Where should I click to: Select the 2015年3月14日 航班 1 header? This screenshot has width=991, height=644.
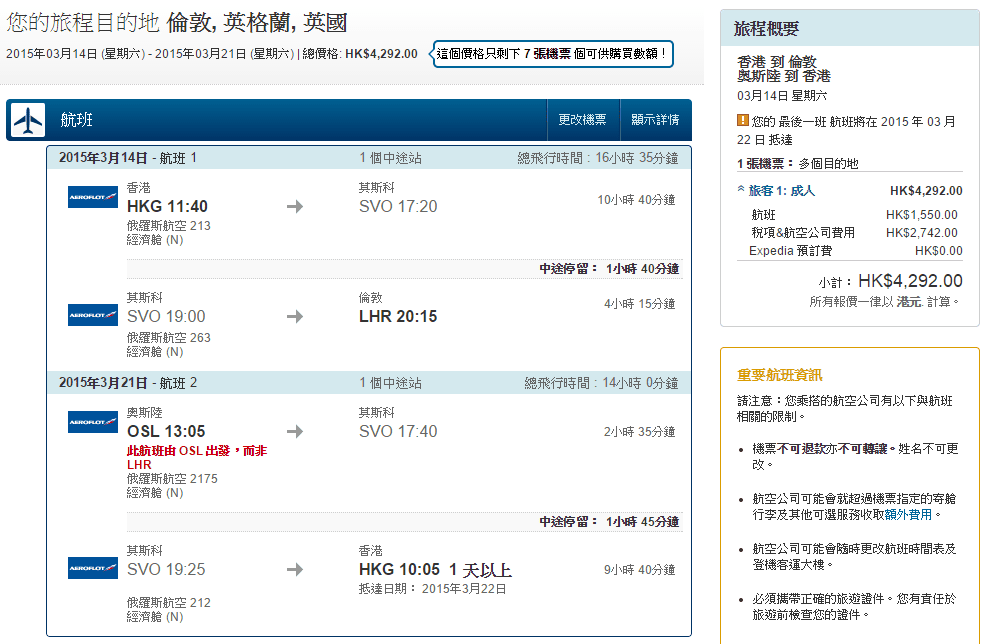click(128, 158)
